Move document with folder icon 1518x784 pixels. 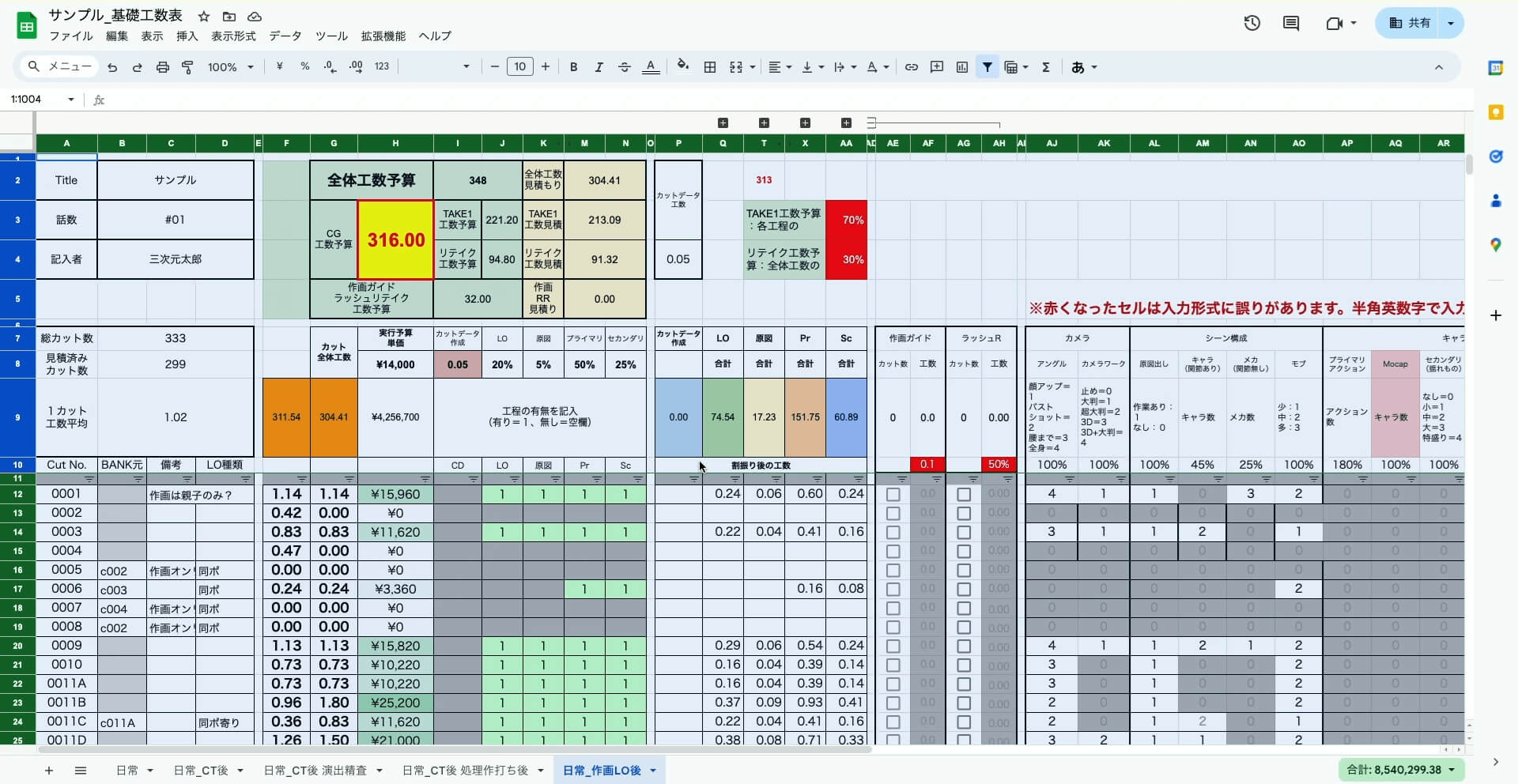point(229,16)
